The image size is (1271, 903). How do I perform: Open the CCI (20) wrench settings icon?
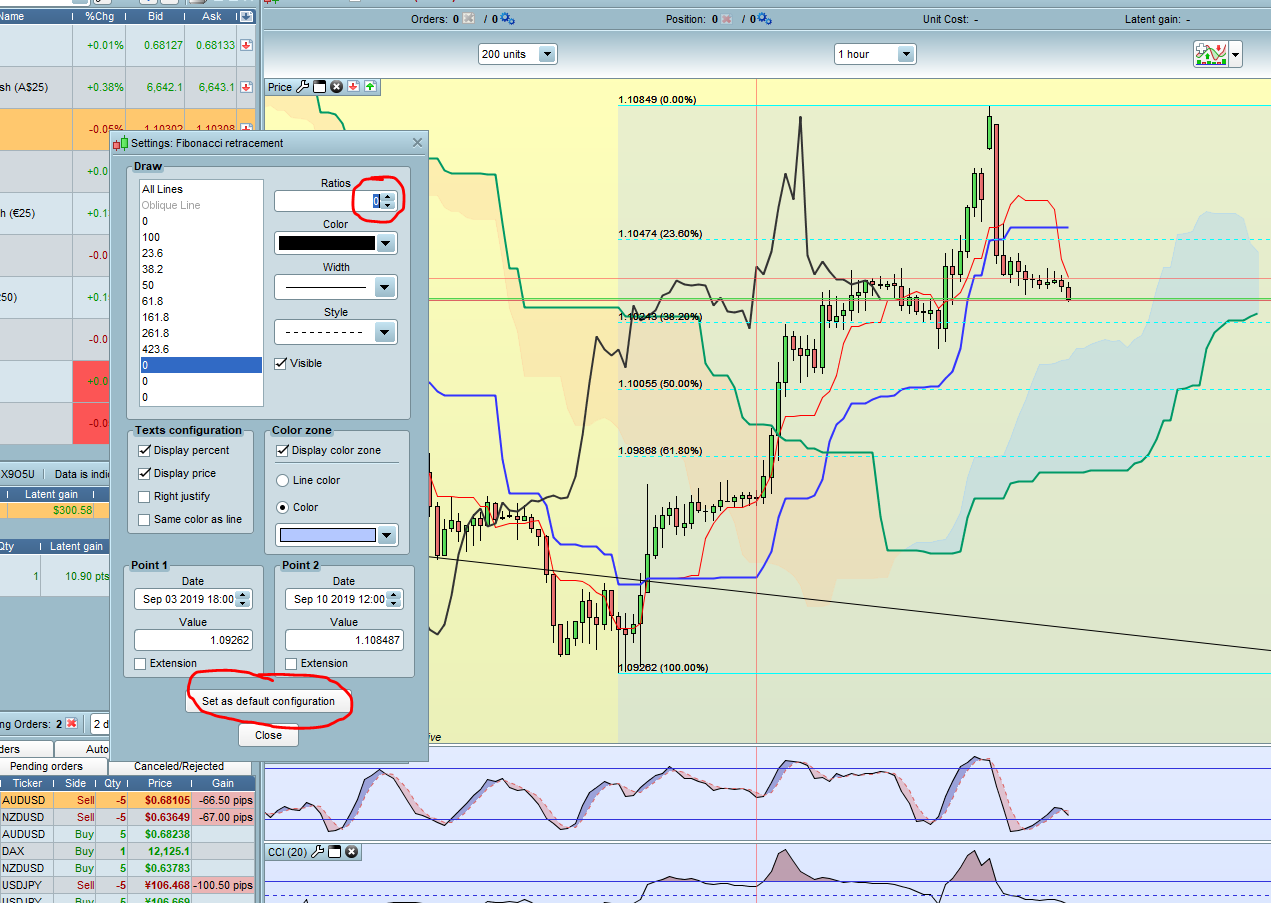[x=319, y=852]
